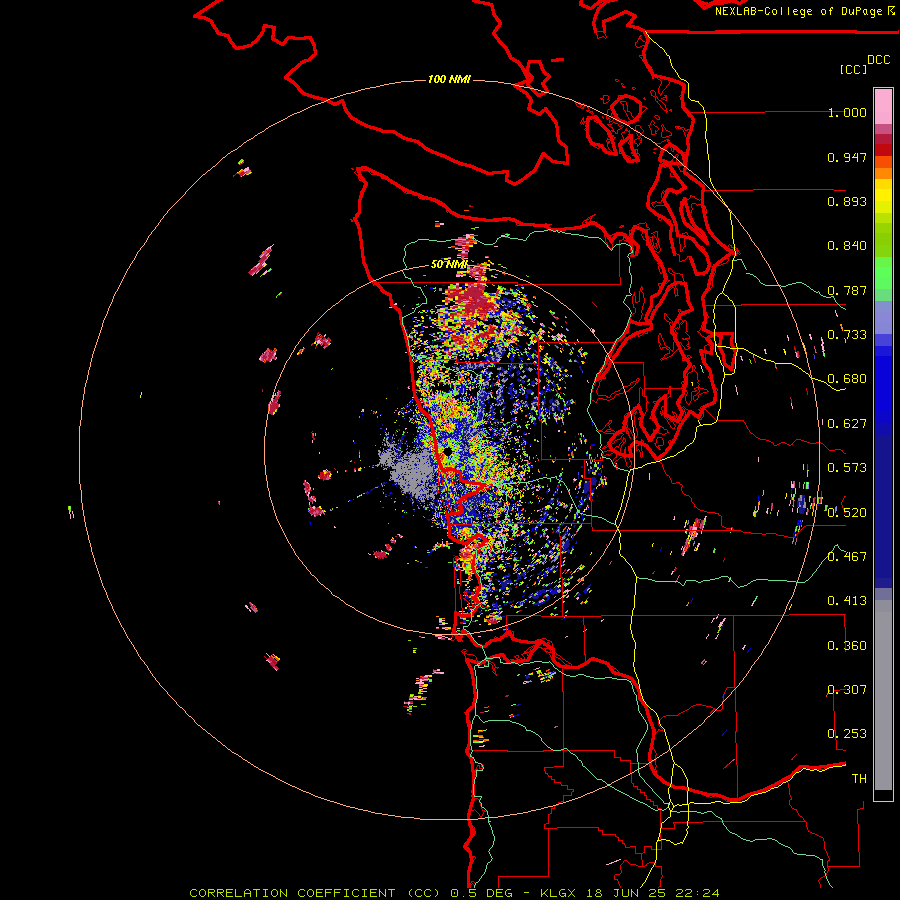Select the 0.307 scale value

click(x=847, y=689)
